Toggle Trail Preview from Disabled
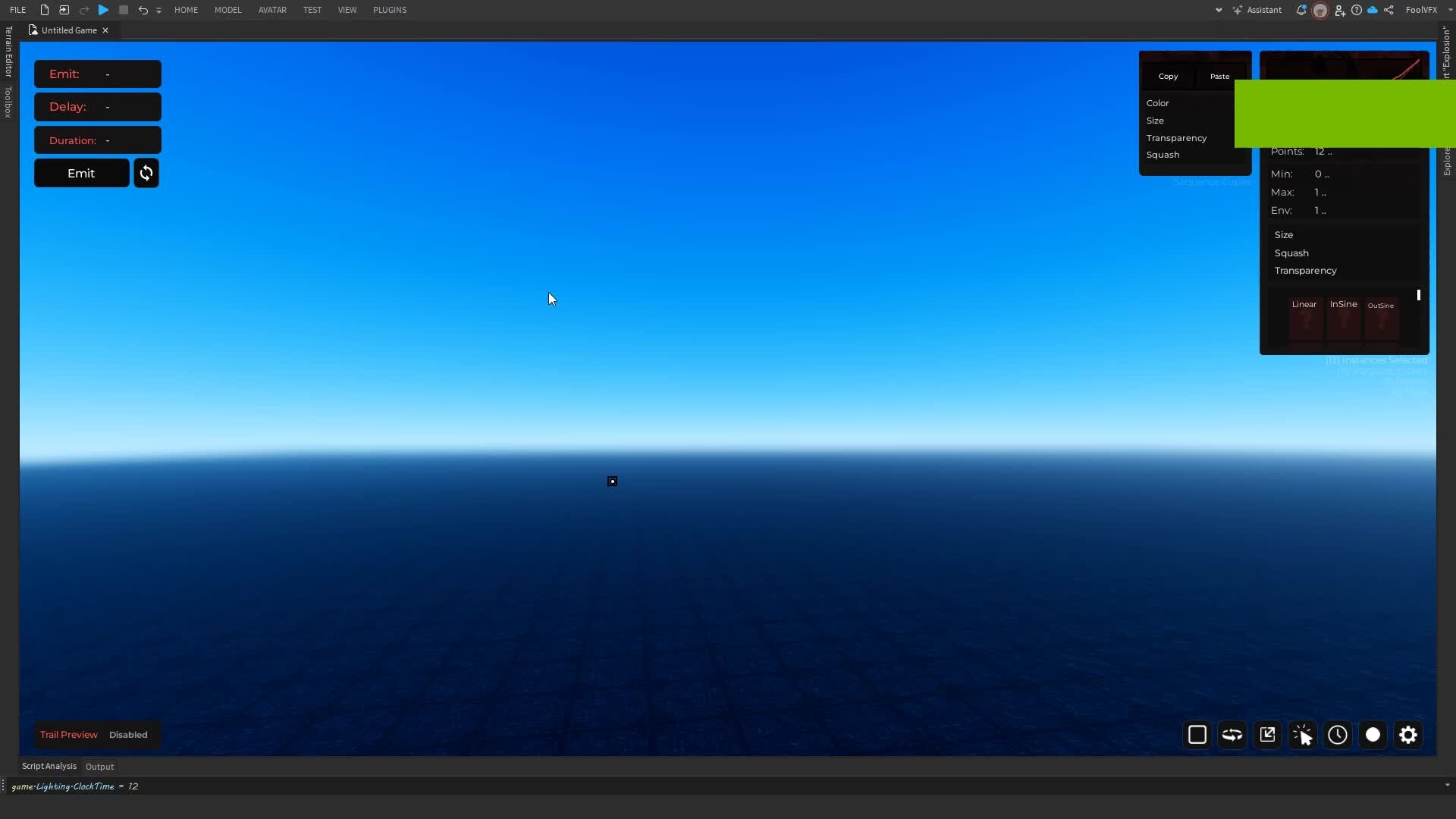1456x819 pixels. point(127,734)
